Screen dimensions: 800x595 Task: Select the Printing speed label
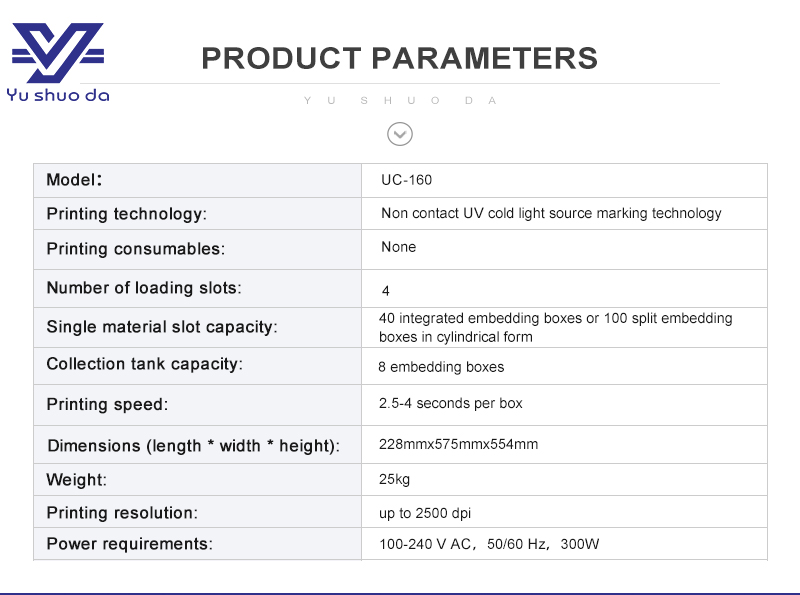(x=107, y=405)
